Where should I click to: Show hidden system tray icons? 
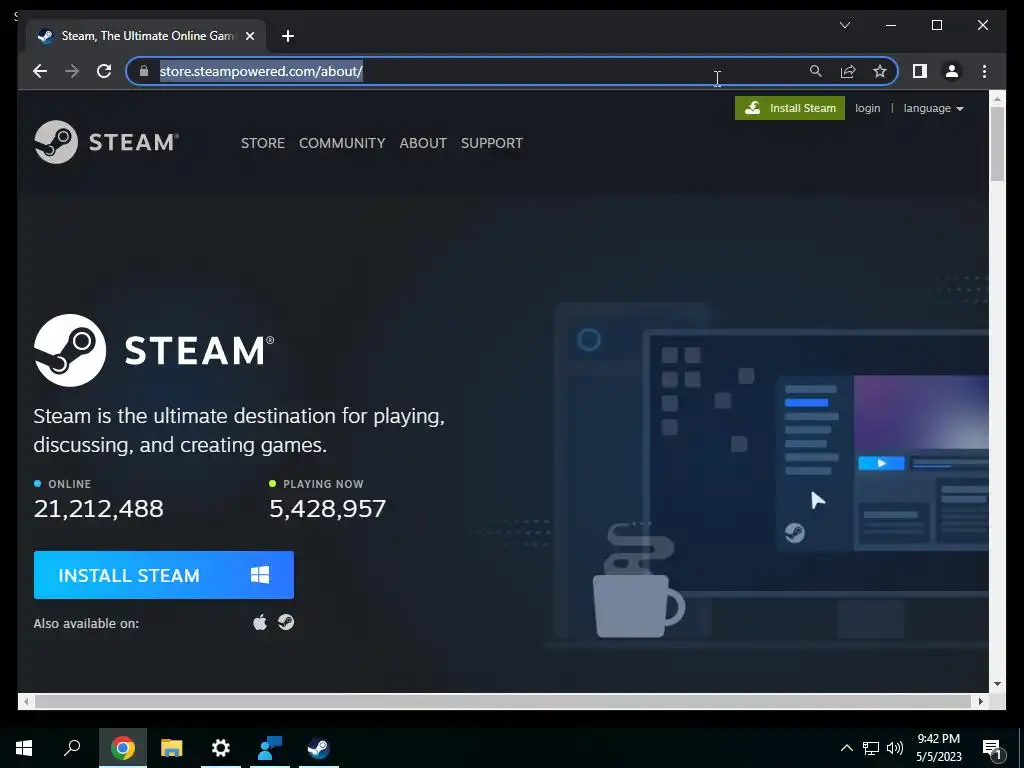click(x=846, y=748)
